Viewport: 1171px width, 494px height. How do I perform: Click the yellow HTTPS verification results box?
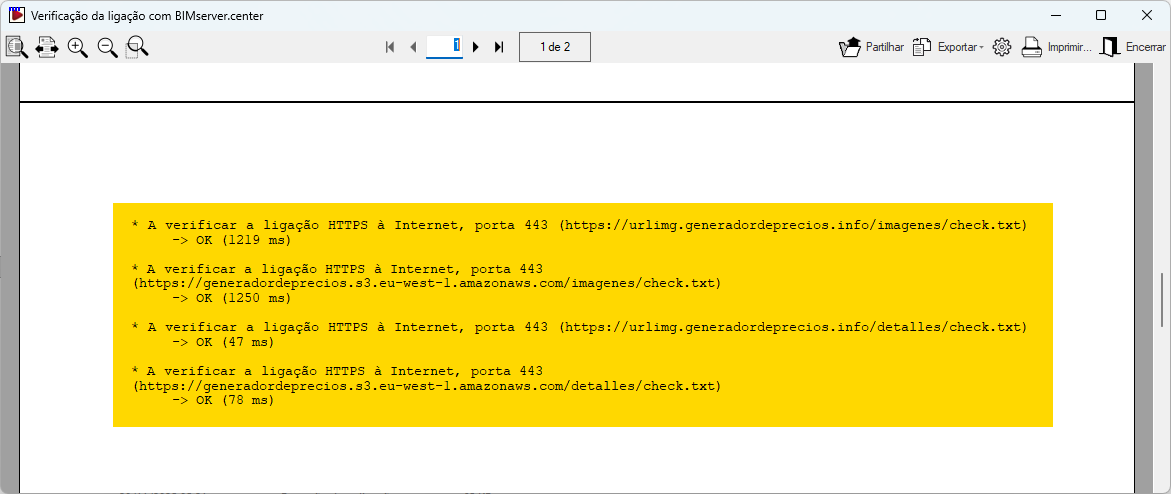click(582, 314)
